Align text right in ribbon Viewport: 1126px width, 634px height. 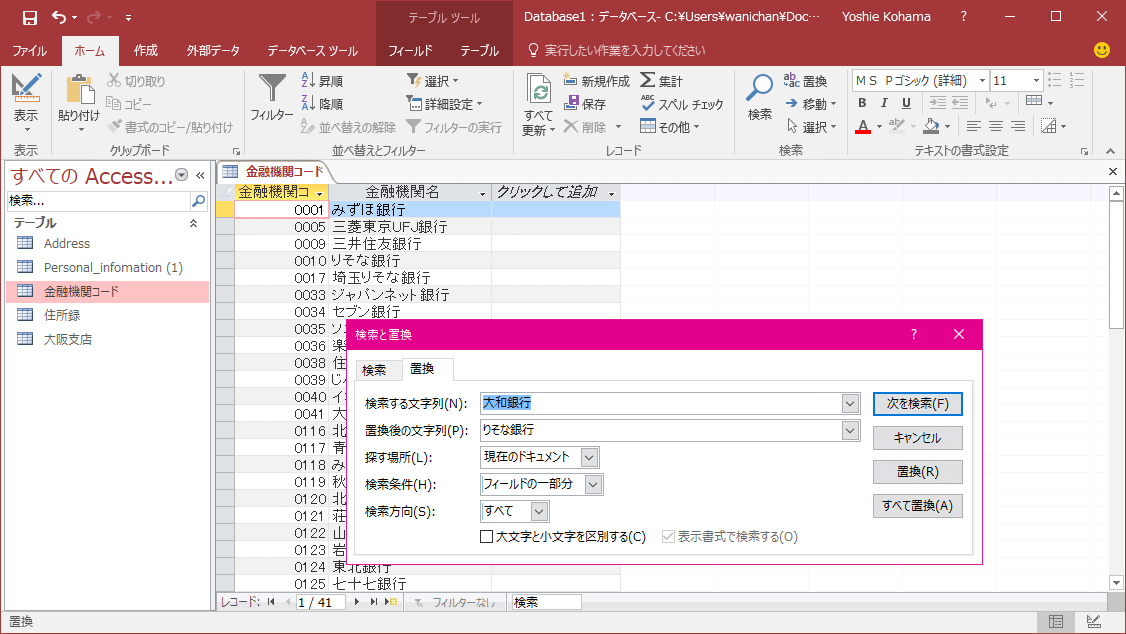(1018, 126)
